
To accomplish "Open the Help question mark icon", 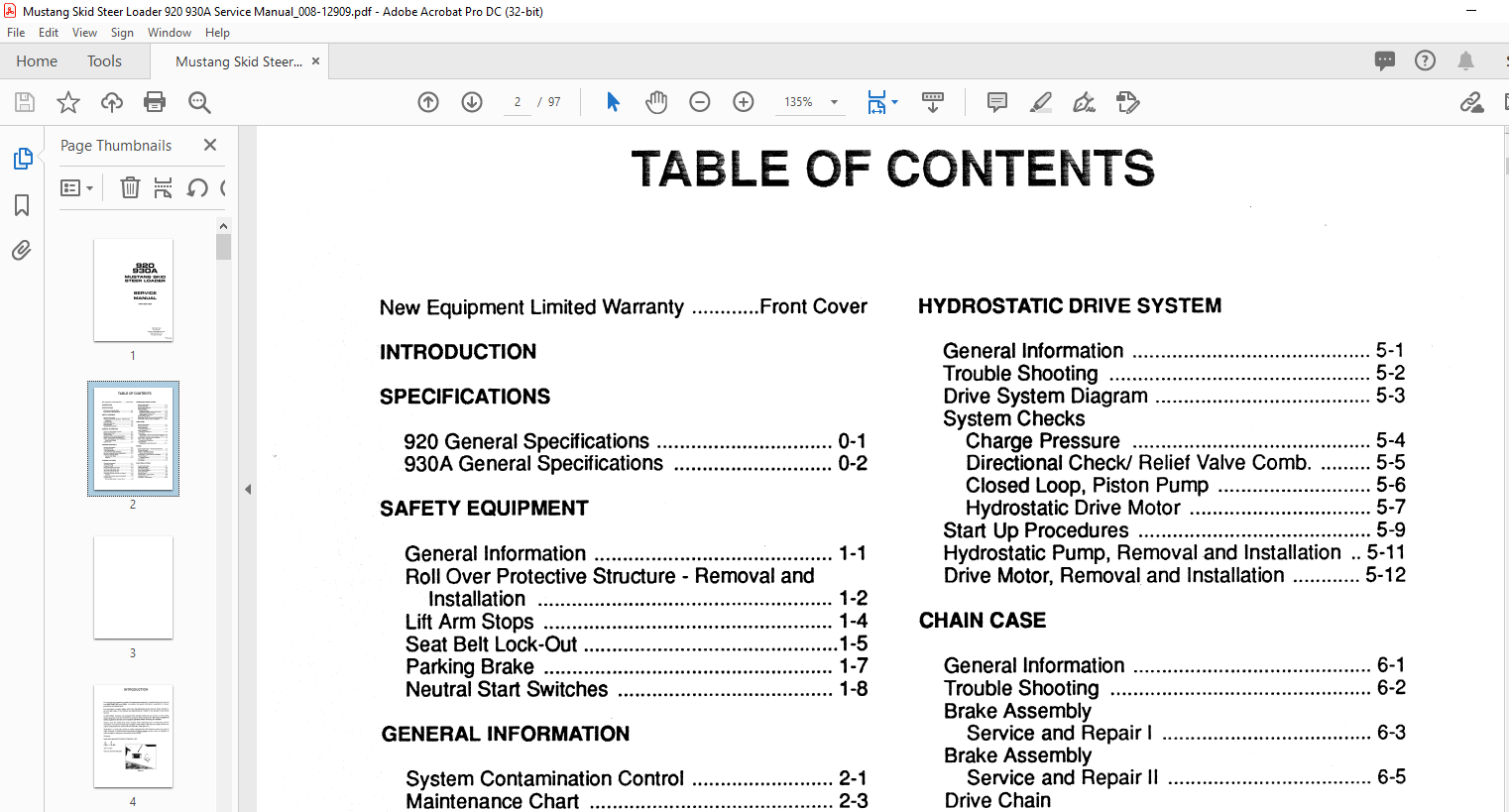I will (x=1425, y=60).
